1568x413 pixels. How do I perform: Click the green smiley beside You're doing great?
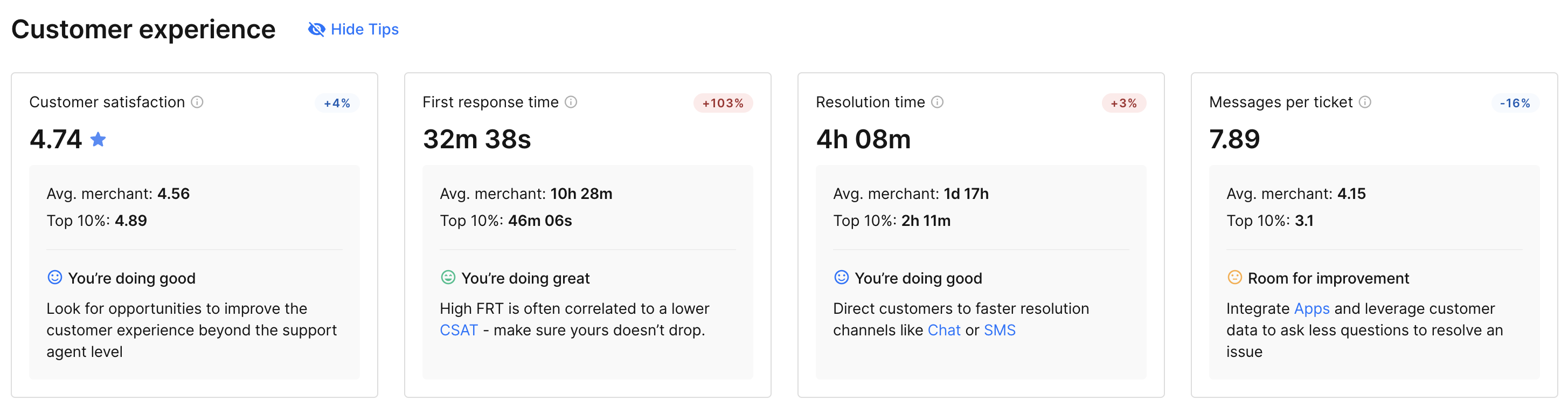(448, 277)
